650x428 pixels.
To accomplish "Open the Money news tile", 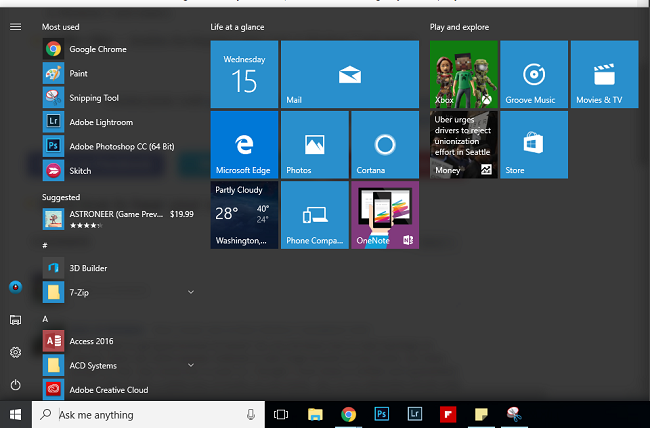I will pyautogui.click(x=463, y=145).
